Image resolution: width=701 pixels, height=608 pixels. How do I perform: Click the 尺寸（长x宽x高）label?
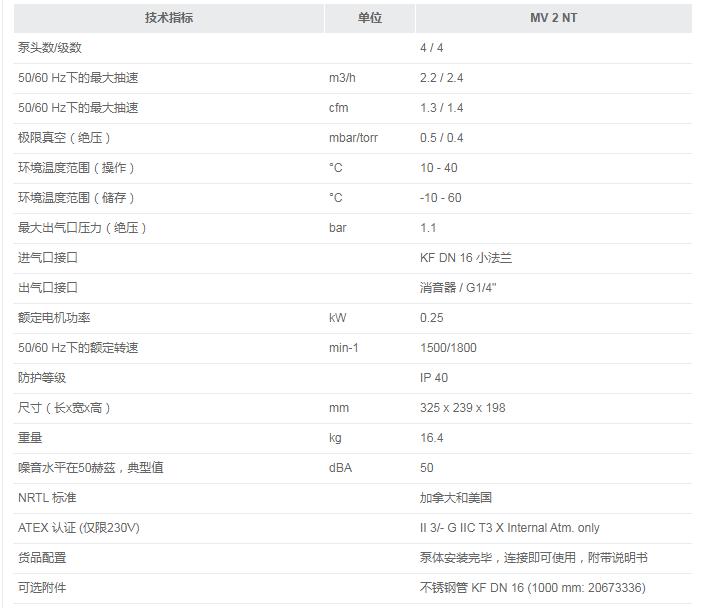(64, 407)
